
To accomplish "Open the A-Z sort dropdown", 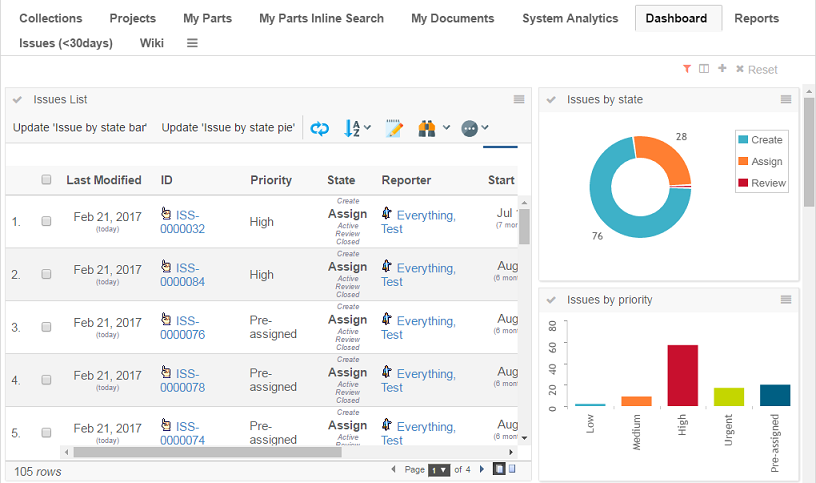I will (x=357, y=128).
